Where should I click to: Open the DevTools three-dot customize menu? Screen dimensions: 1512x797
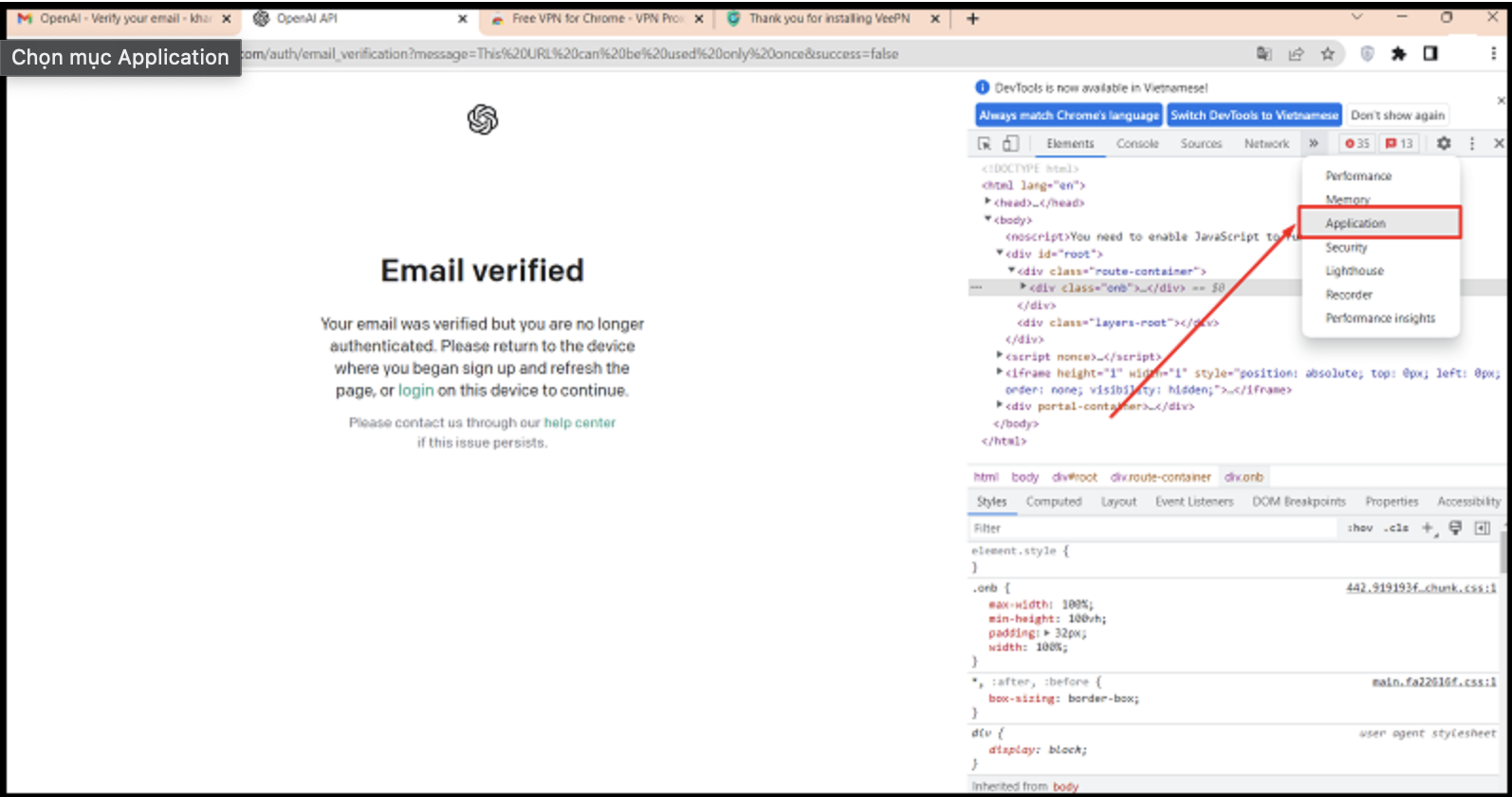pyautogui.click(x=1471, y=143)
